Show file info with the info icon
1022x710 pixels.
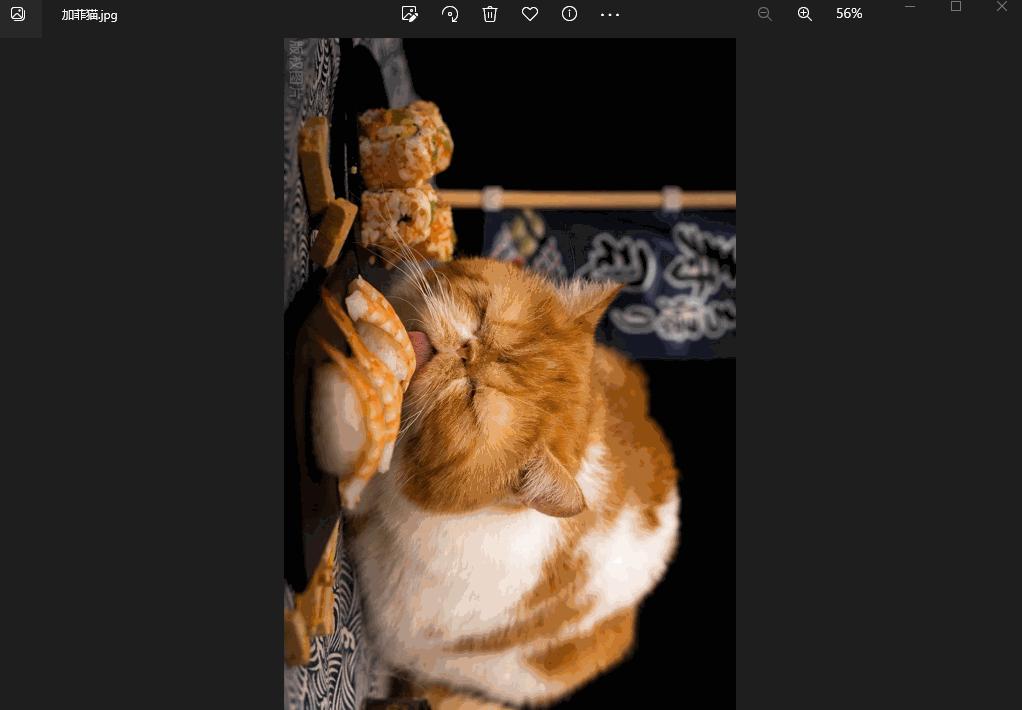[569, 14]
